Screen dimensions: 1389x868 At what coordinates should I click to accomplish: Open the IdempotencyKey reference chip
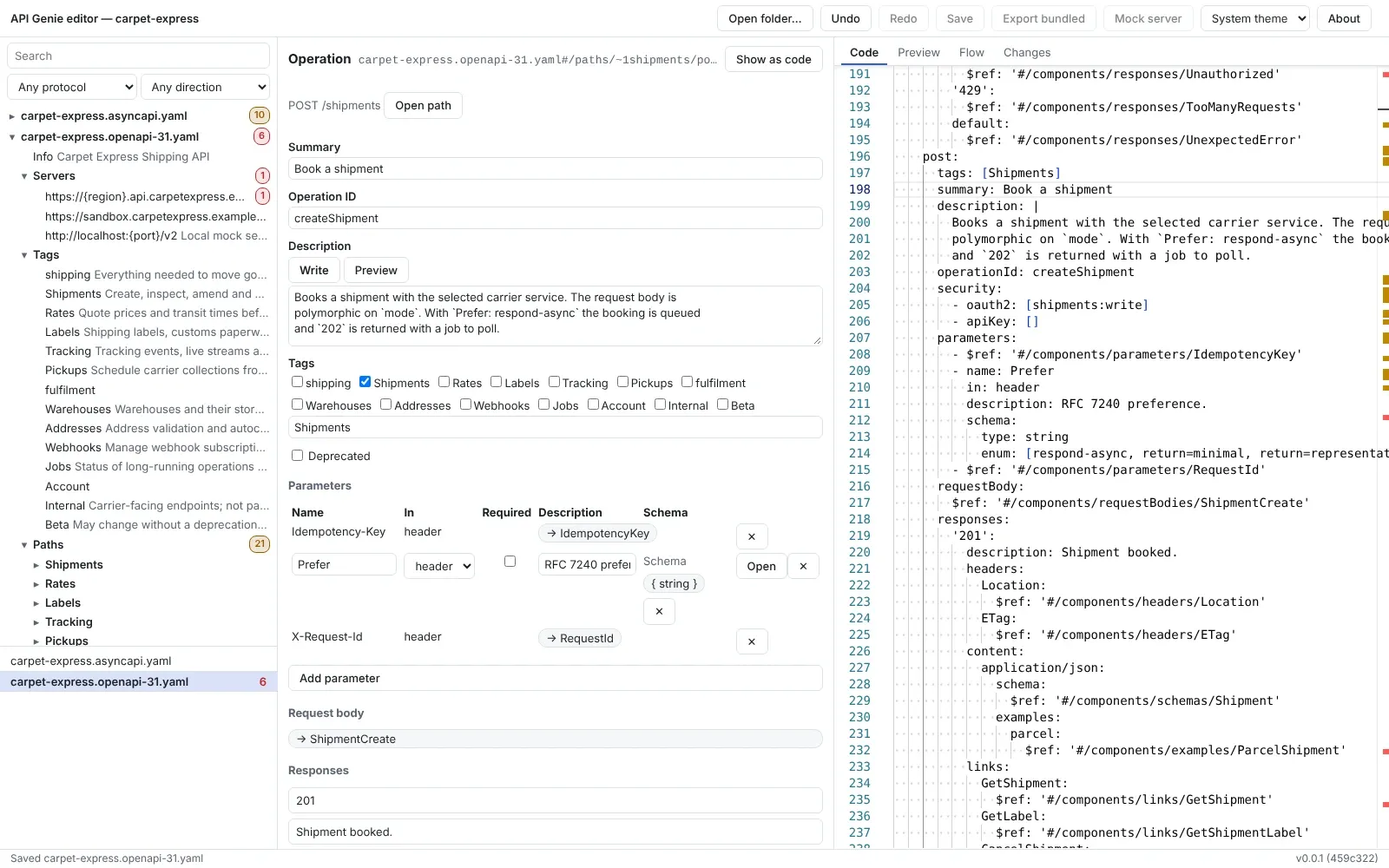(598, 533)
